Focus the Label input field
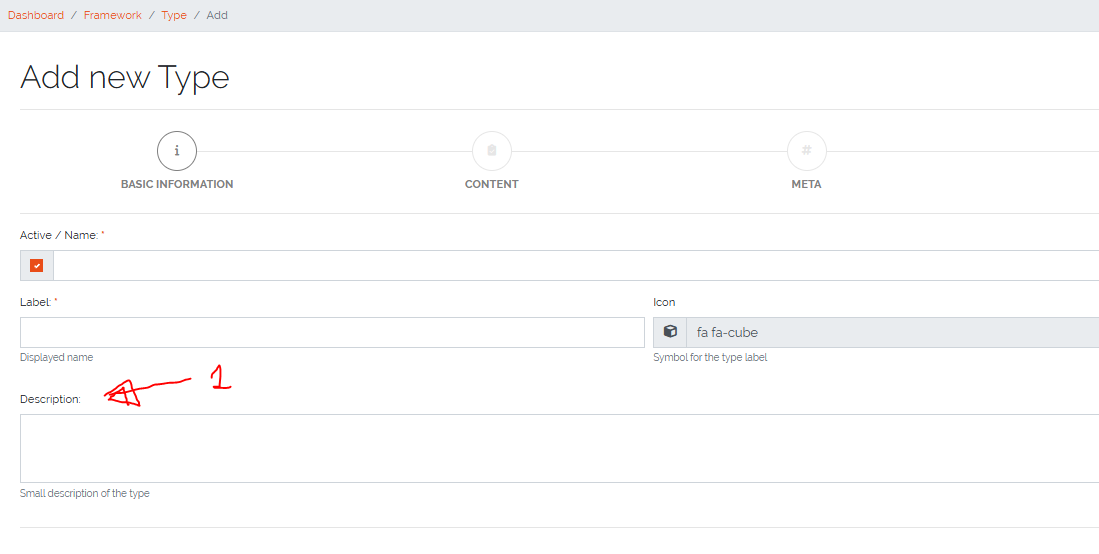1099x554 pixels. (x=332, y=332)
